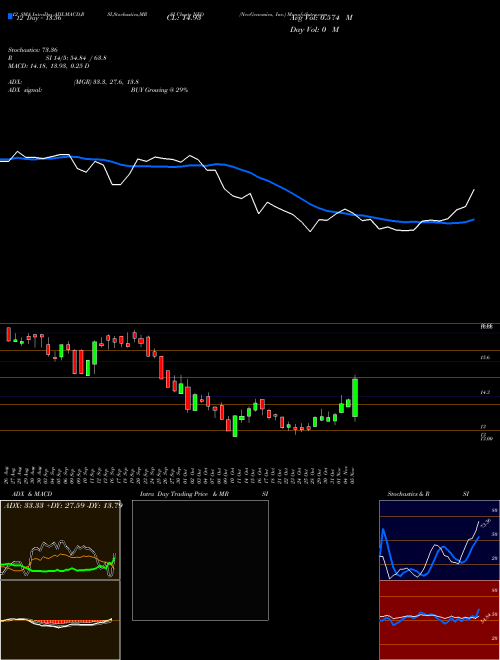Select the 'CL: 14.93' closing price text
Screen dimensions: 500x660
184,18
